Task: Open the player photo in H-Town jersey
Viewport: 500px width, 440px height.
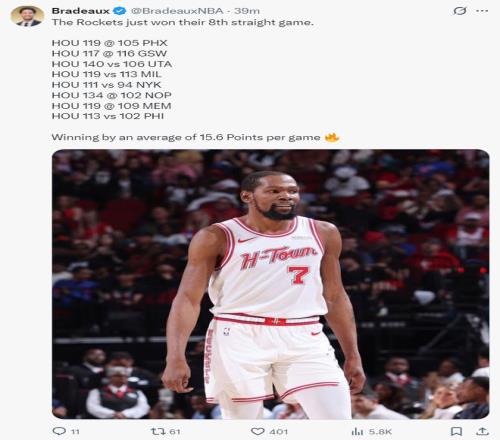Action: pyautogui.click(x=271, y=284)
